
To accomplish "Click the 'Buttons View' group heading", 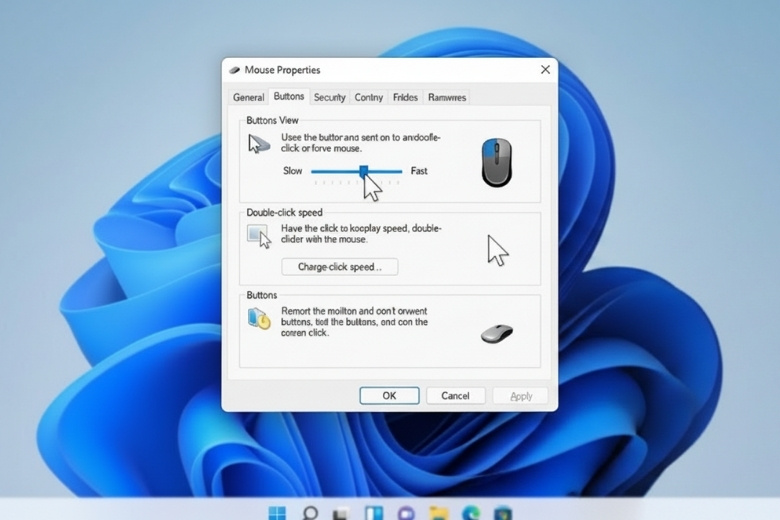I will pyautogui.click(x=272, y=120).
